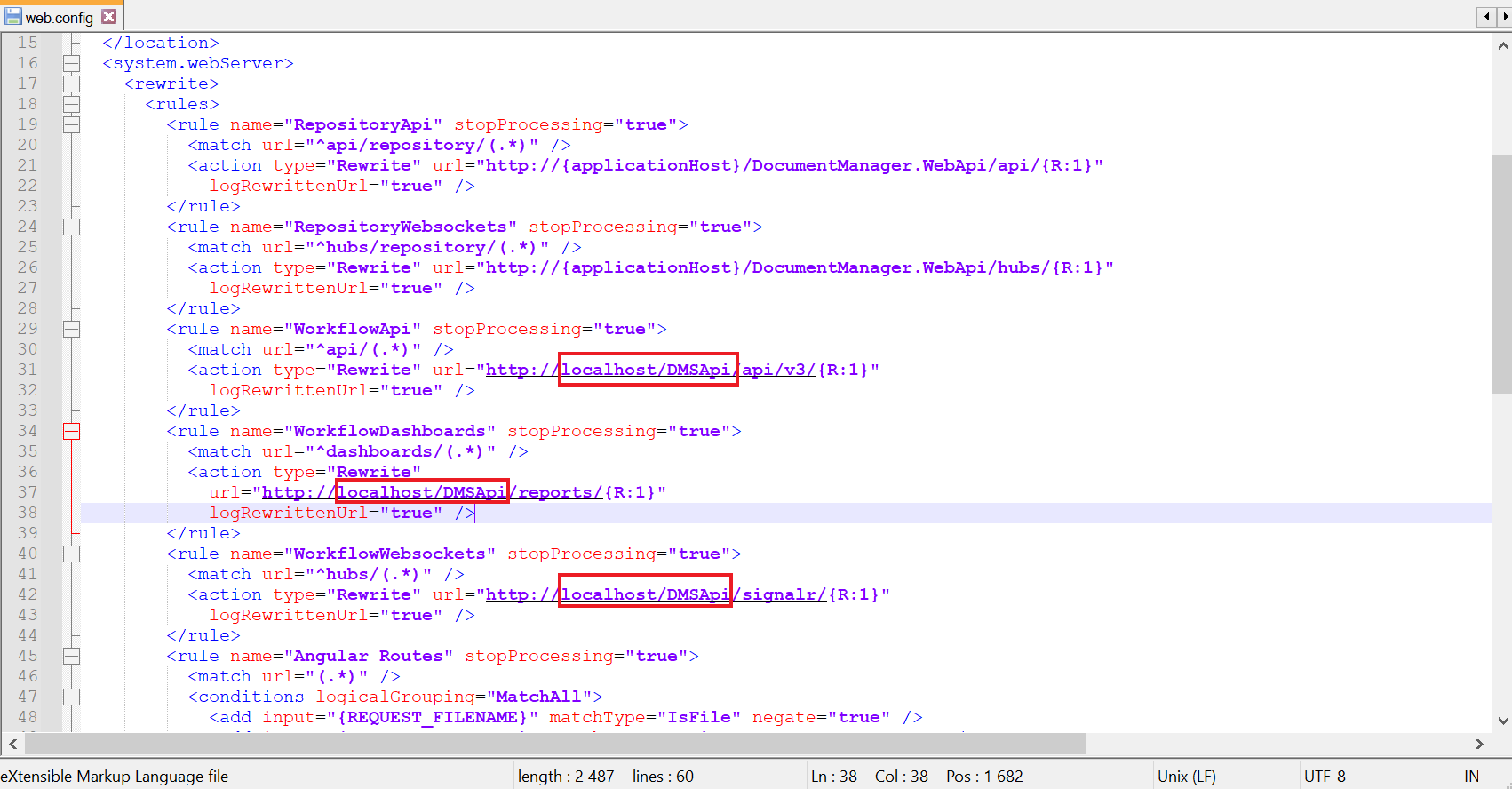This screenshot has width=1512, height=789.
Task: Click the "^hubs/repository/(.*)" match pattern
Action: point(427,247)
